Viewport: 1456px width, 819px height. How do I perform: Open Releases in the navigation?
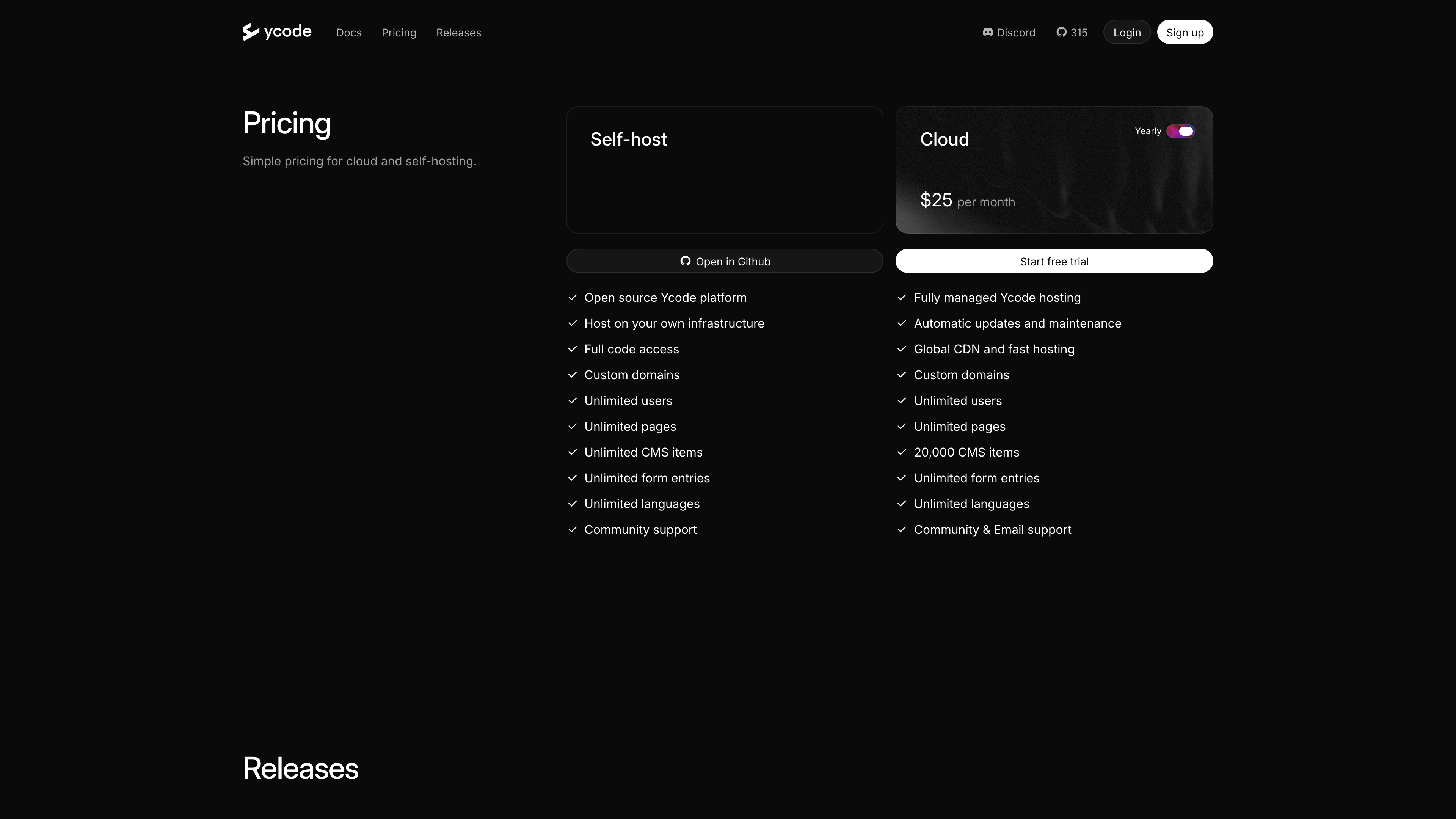(x=458, y=33)
